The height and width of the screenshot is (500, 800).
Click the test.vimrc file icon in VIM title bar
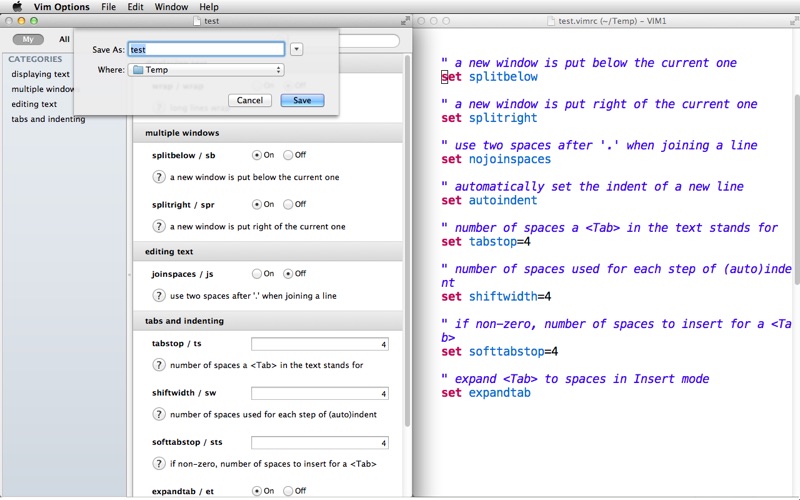(x=551, y=21)
